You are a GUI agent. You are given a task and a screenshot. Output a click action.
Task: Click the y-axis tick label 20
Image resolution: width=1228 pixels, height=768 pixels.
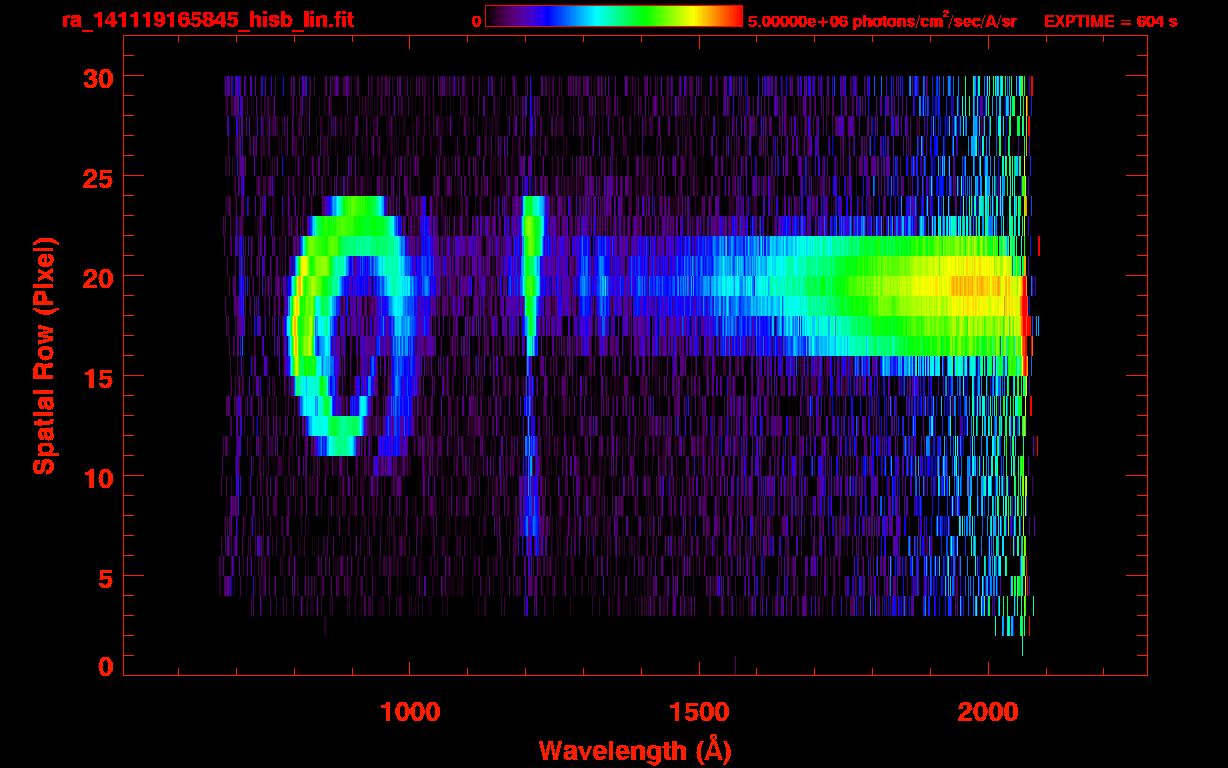point(99,277)
